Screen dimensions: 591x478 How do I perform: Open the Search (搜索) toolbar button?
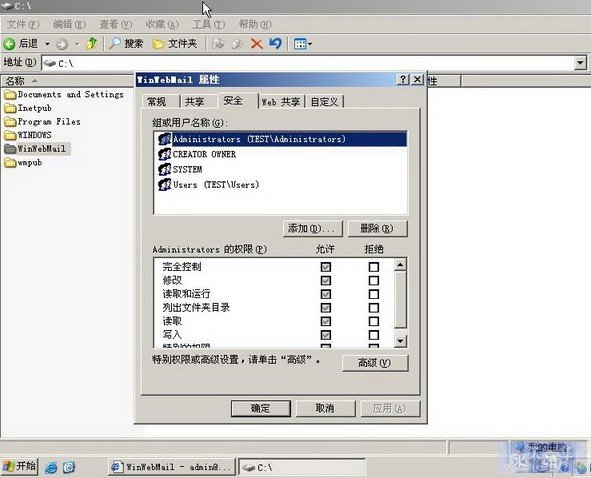pyautogui.click(x=126, y=44)
